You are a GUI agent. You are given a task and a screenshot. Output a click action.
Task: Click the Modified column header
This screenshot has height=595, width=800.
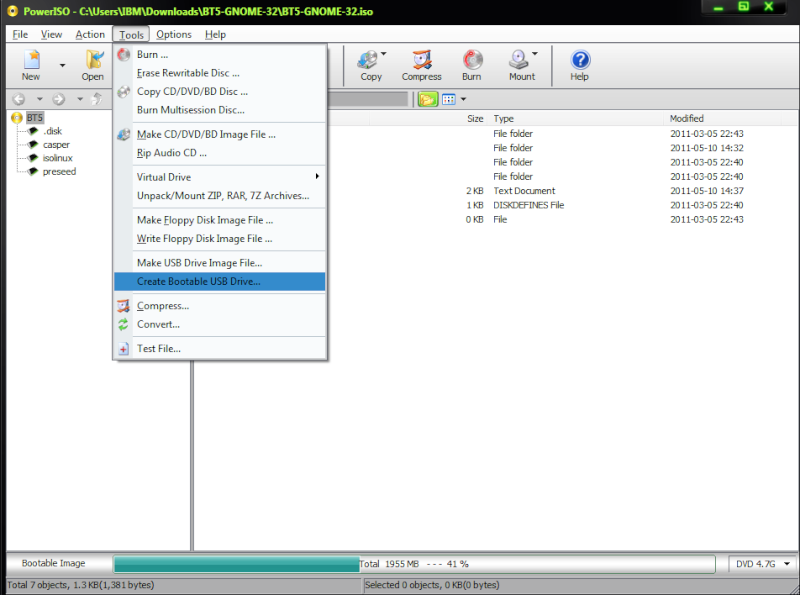687,118
